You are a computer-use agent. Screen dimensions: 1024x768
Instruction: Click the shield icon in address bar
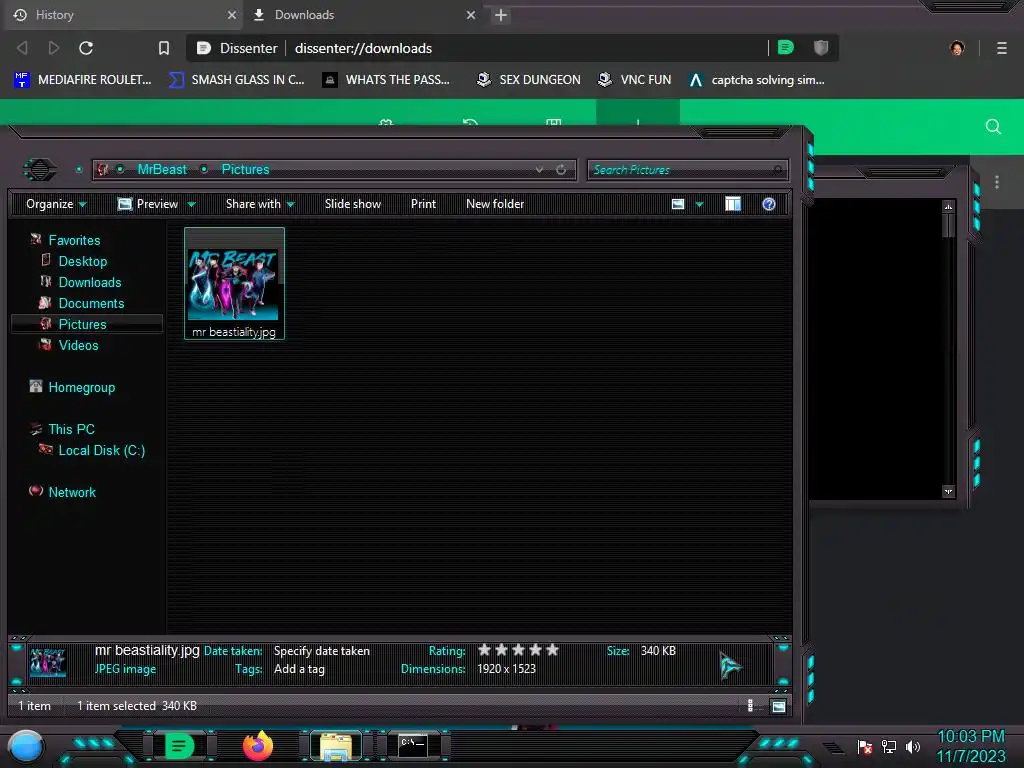click(821, 47)
